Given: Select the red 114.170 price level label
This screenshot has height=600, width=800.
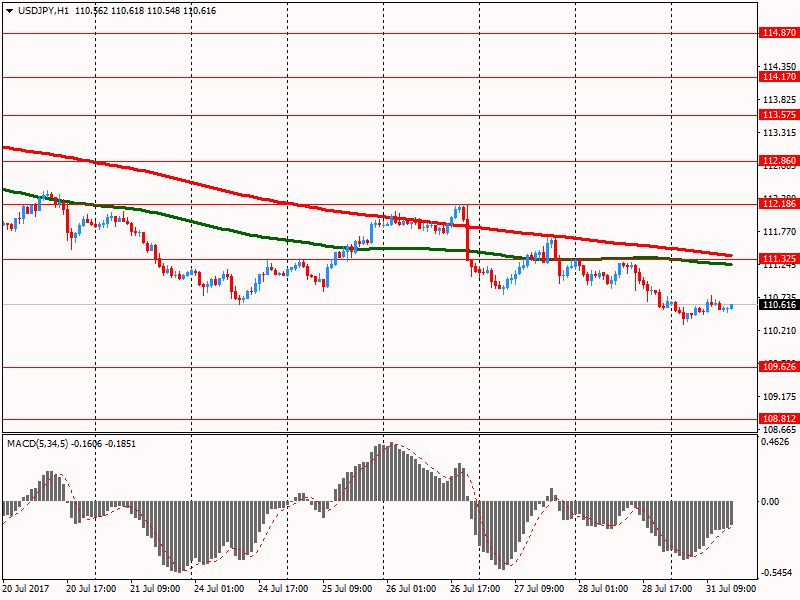Looking at the screenshot, I should [x=779, y=77].
